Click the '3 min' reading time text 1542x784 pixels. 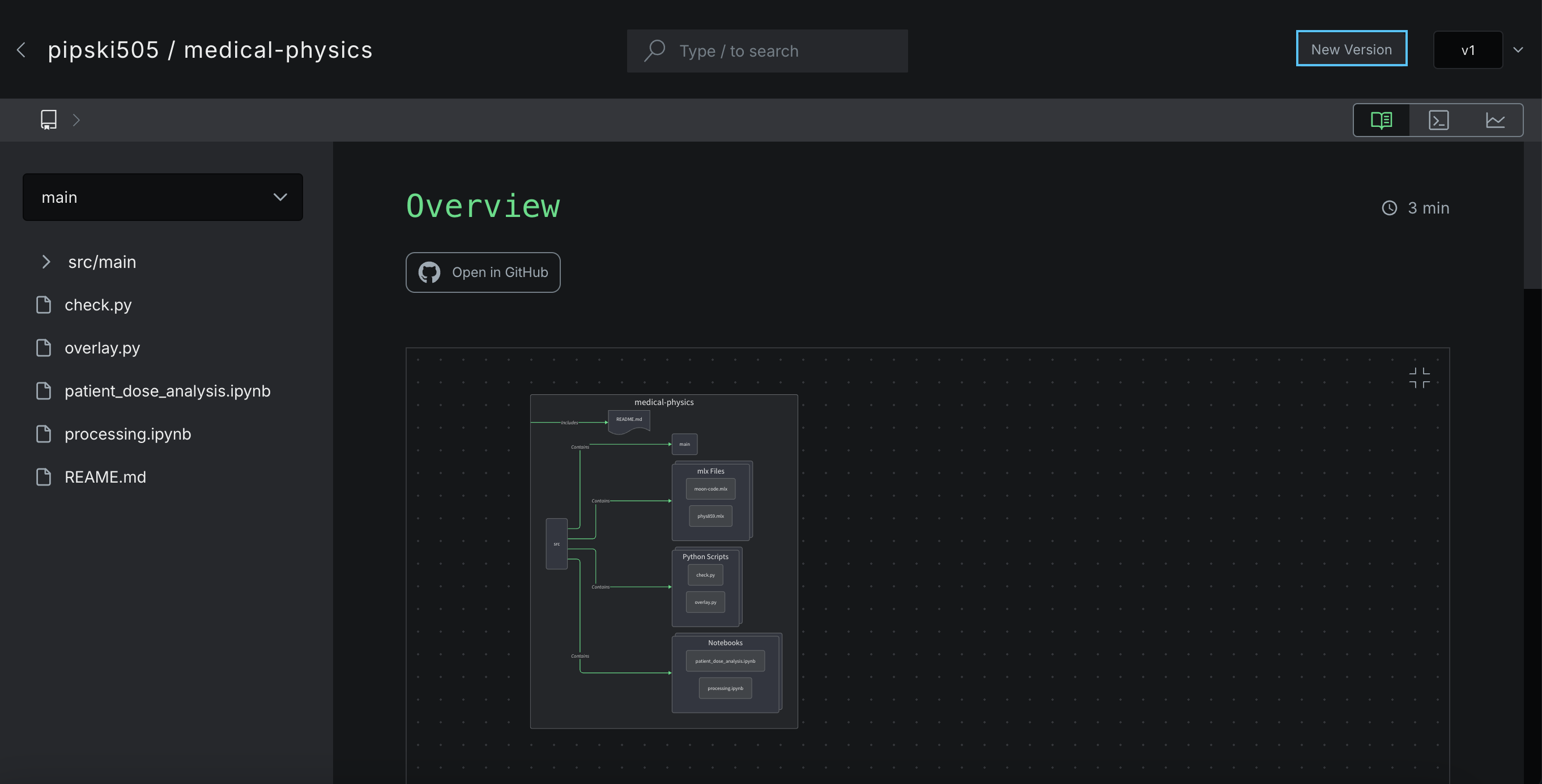(x=1428, y=208)
